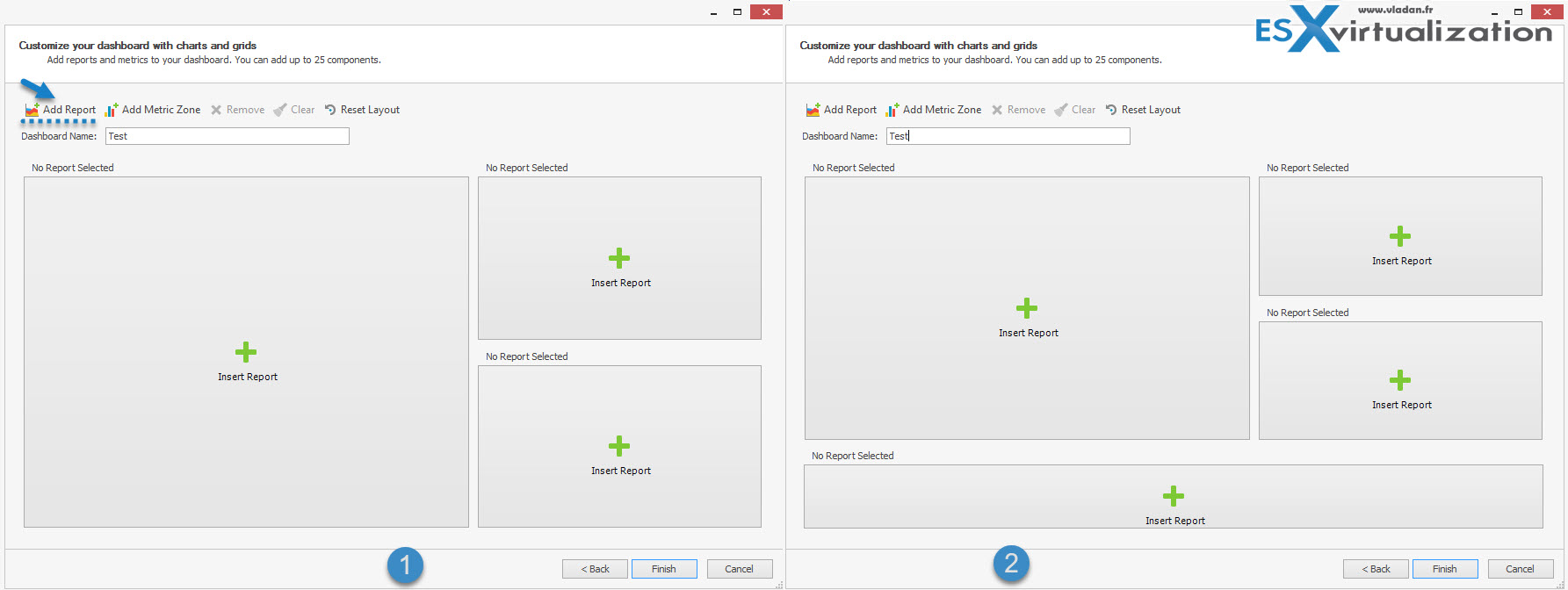This screenshot has width=1568, height=590.
Task: Close the left window
Action: [766, 11]
